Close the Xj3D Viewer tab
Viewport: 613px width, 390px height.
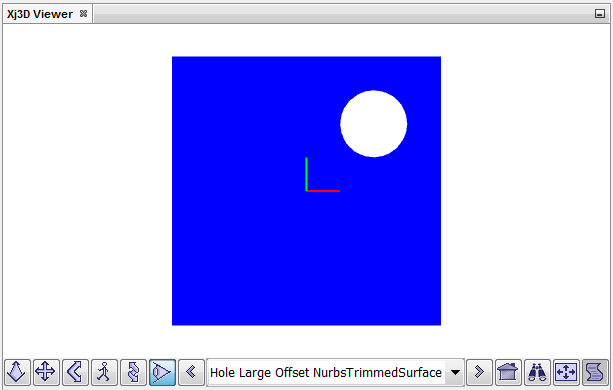click(83, 14)
